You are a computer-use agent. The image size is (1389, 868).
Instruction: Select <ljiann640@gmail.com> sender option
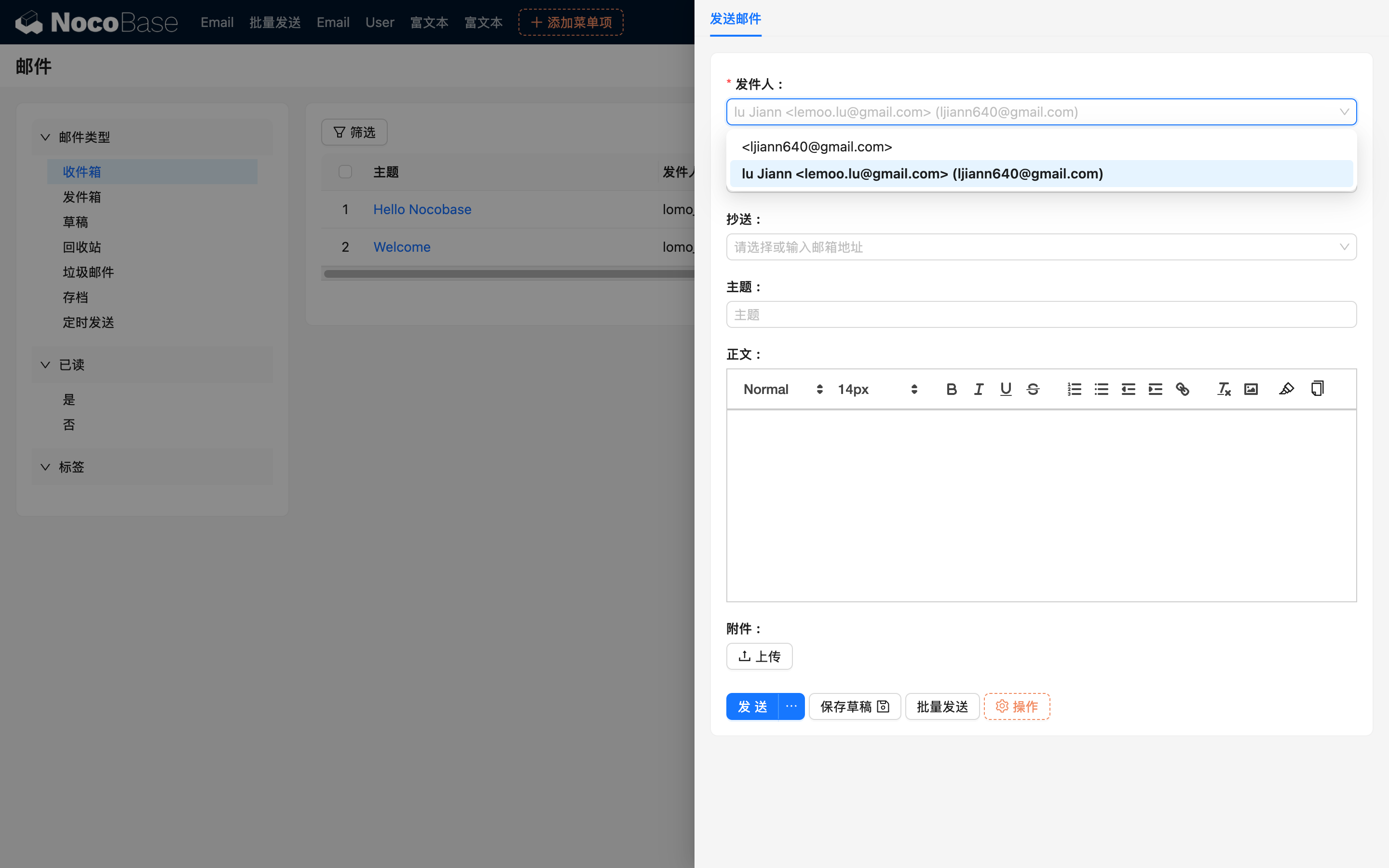coord(816,147)
